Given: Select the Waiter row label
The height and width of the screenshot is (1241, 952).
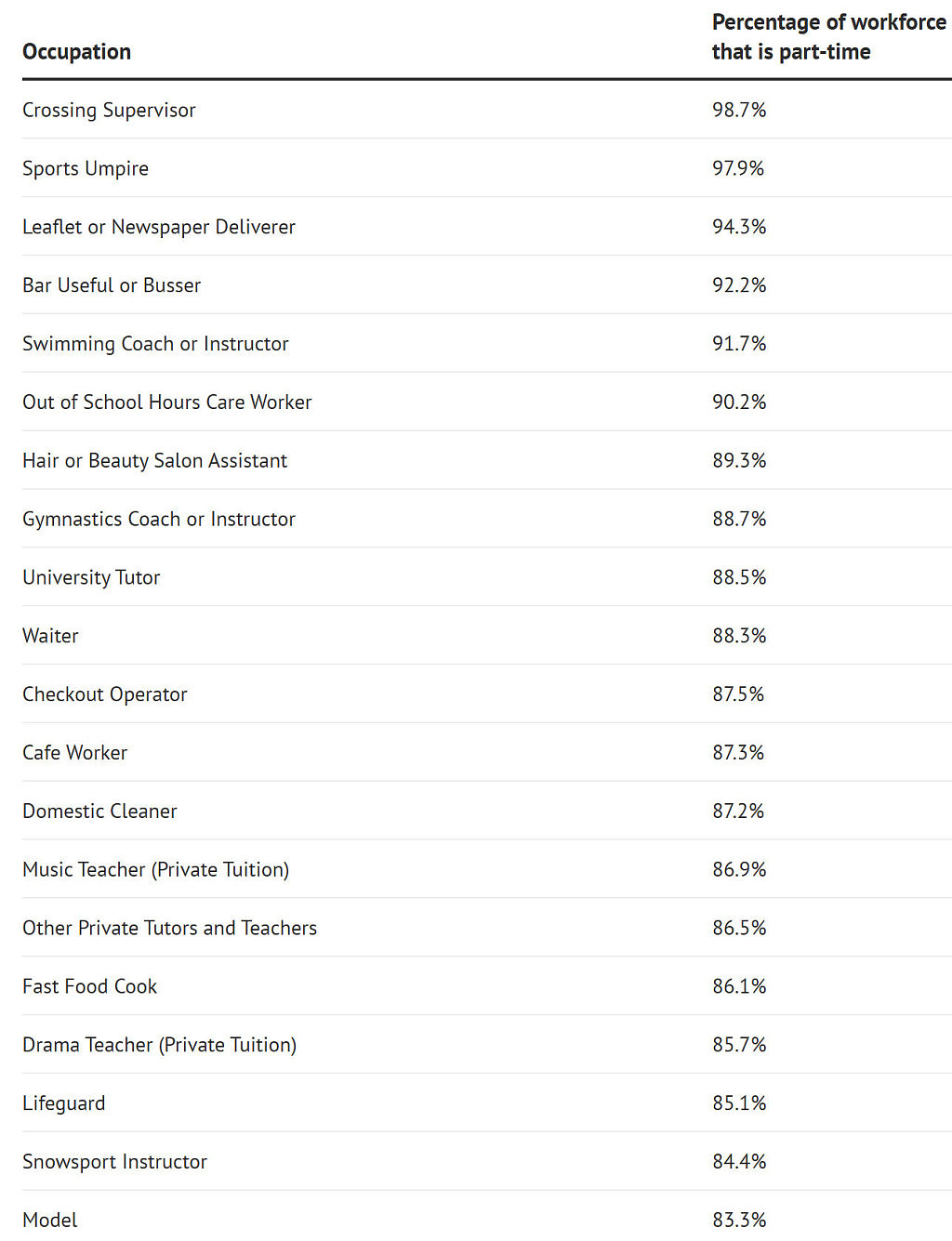Looking at the screenshot, I should [50, 637].
